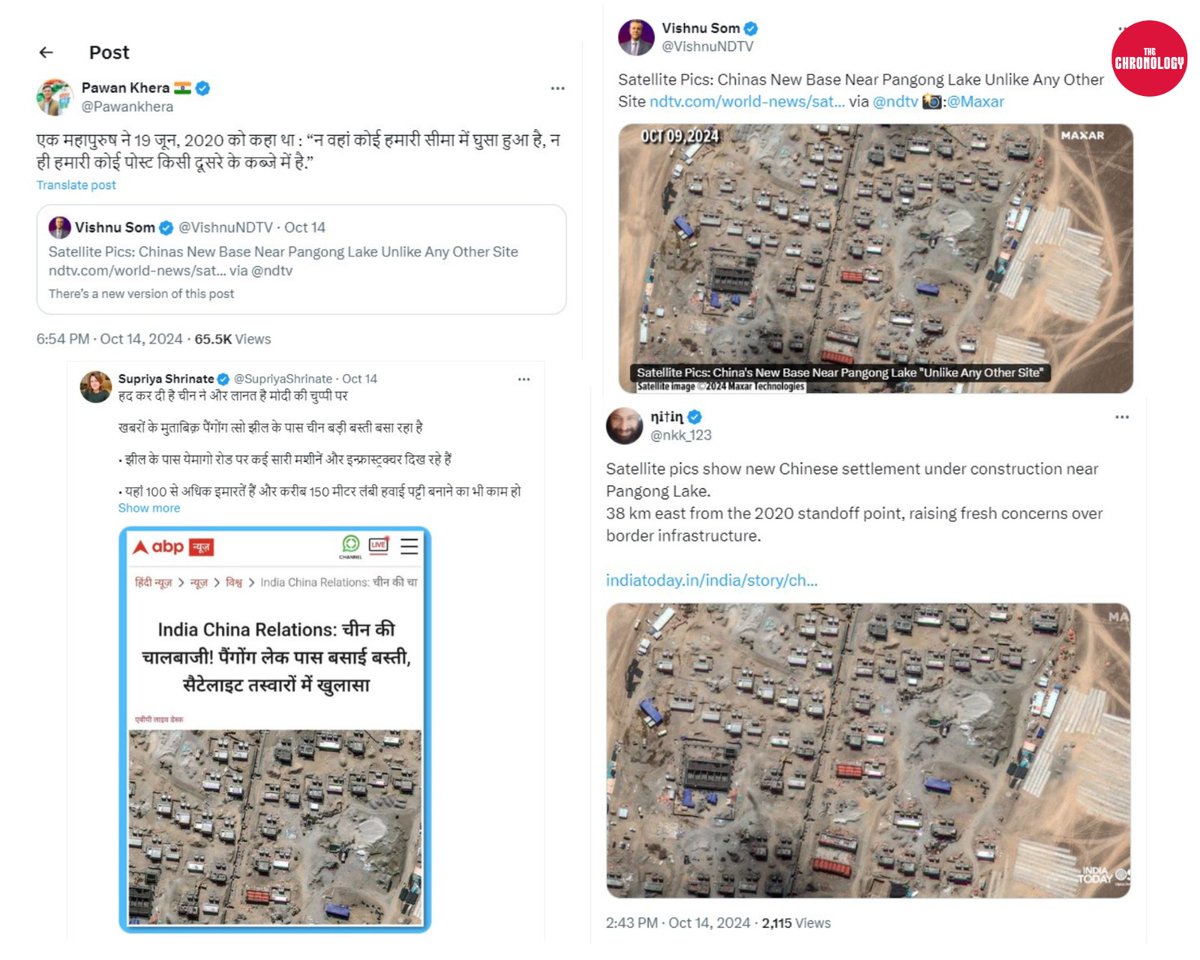Click the @Maxar mention
This screenshot has height=960, width=1200.
tap(975, 101)
